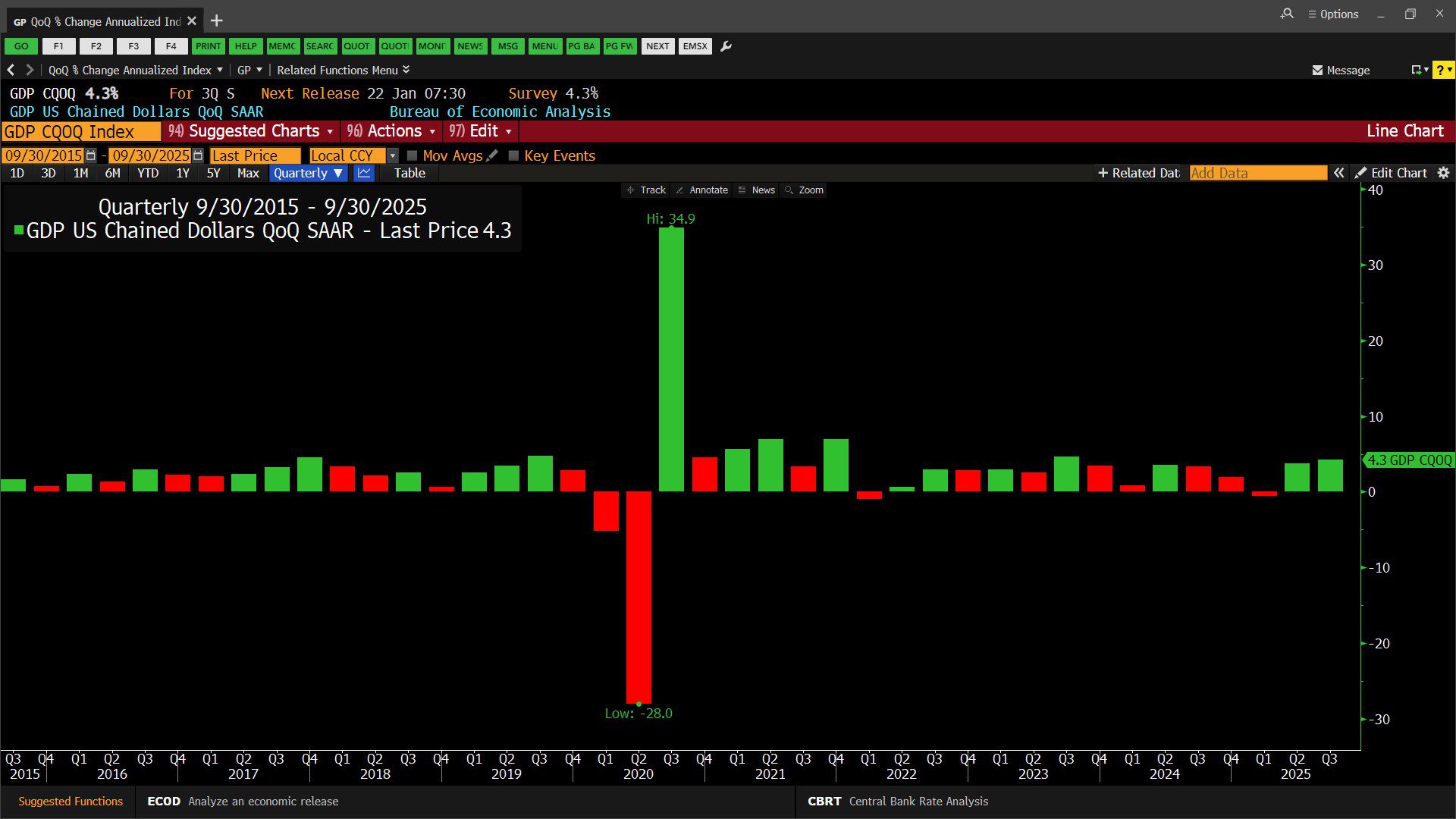Open the Actions menu
The height and width of the screenshot is (819, 1456).
click(391, 131)
